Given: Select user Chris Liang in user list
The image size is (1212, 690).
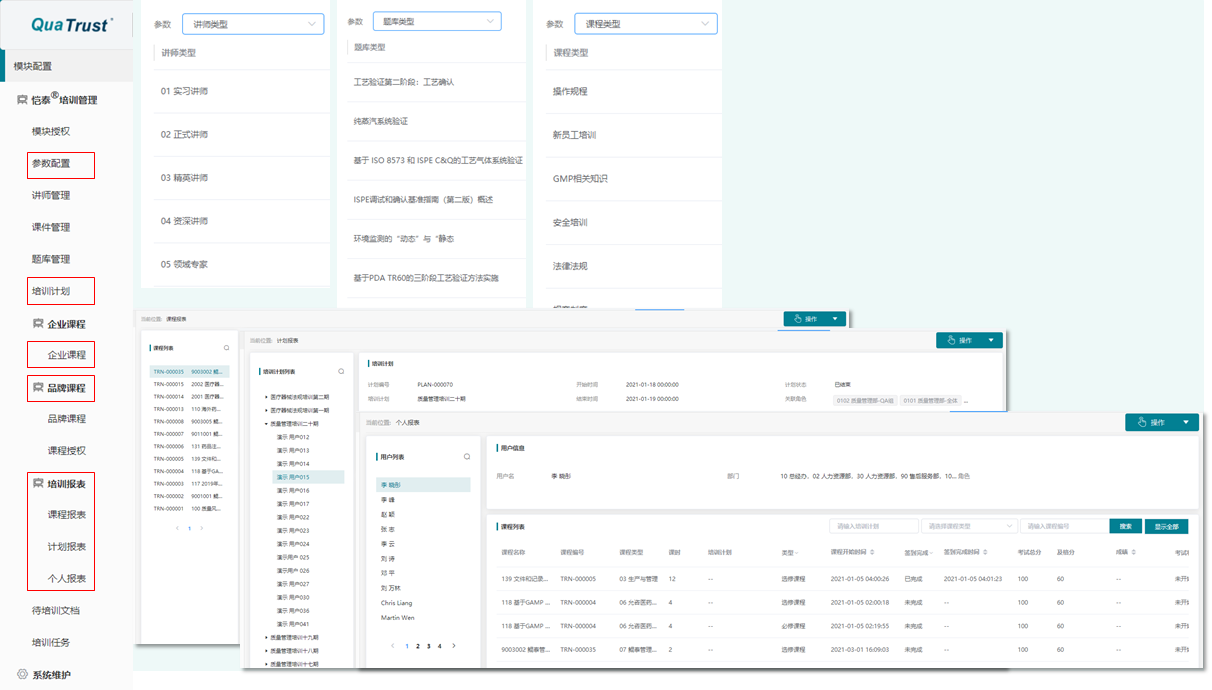Looking at the screenshot, I should 396,603.
